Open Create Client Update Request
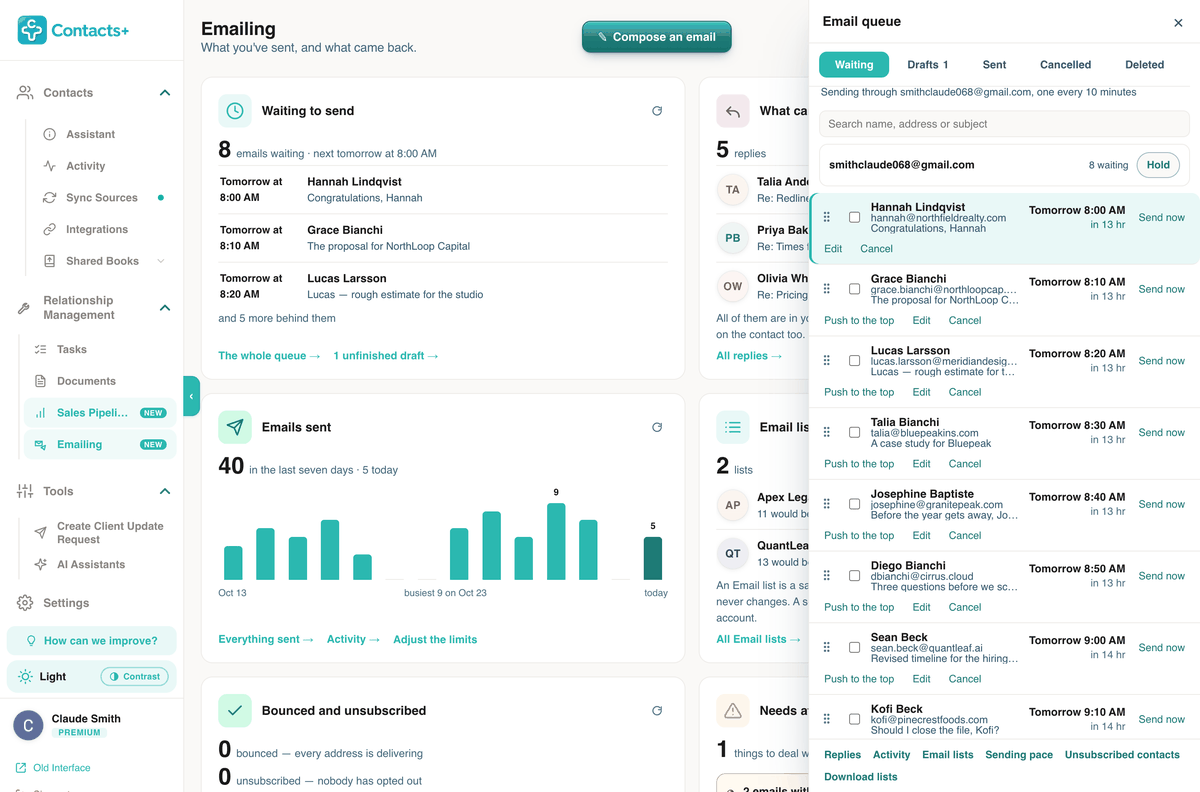 [110, 533]
